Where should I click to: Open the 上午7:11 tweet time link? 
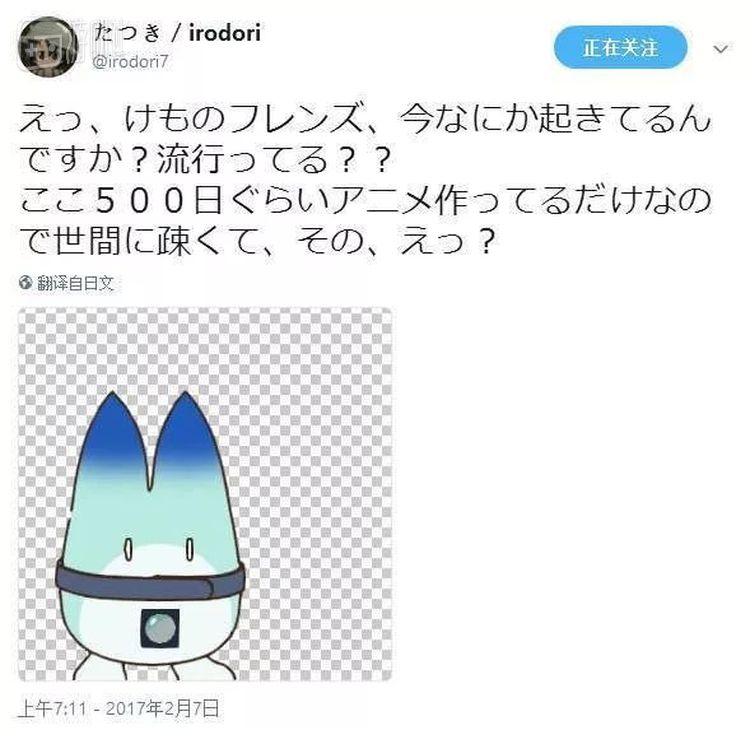click(x=52, y=708)
